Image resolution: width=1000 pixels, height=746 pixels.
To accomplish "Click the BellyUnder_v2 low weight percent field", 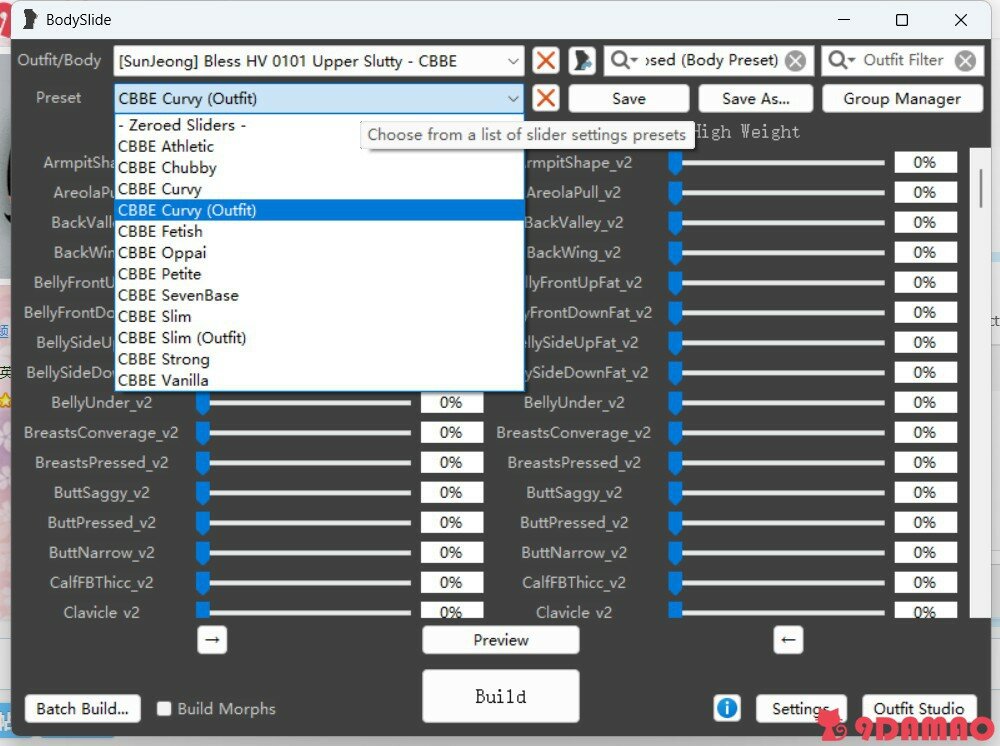I will pyautogui.click(x=451, y=403).
